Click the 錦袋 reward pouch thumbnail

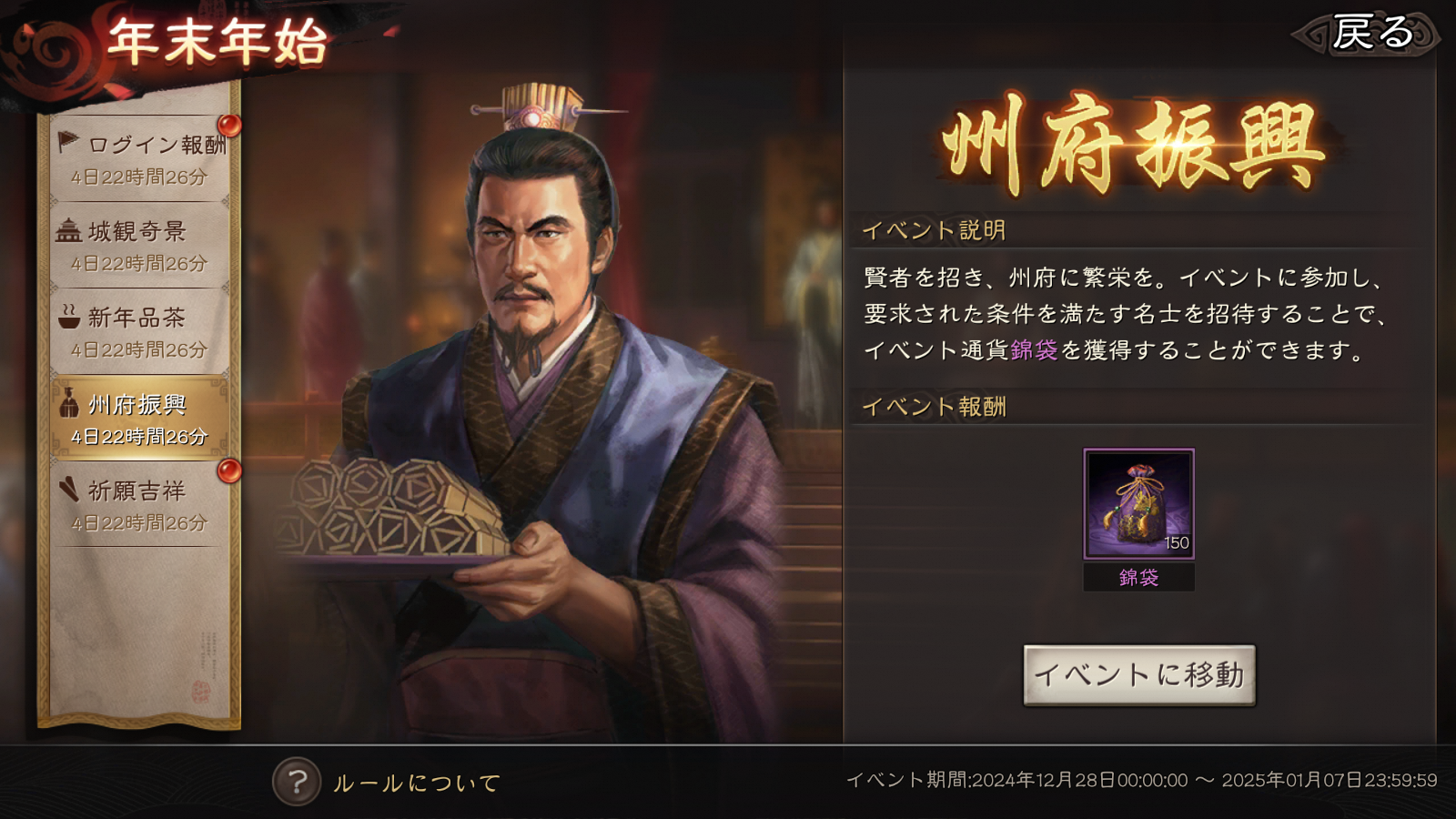[x=1138, y=503]
